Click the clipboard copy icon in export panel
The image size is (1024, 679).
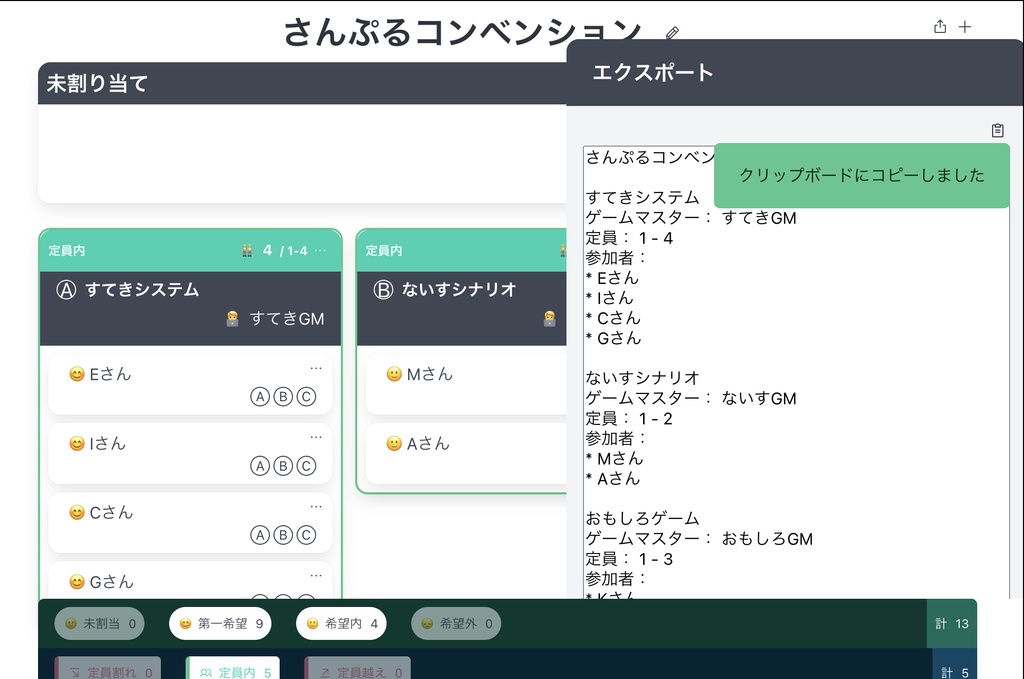tap(997, 129)
